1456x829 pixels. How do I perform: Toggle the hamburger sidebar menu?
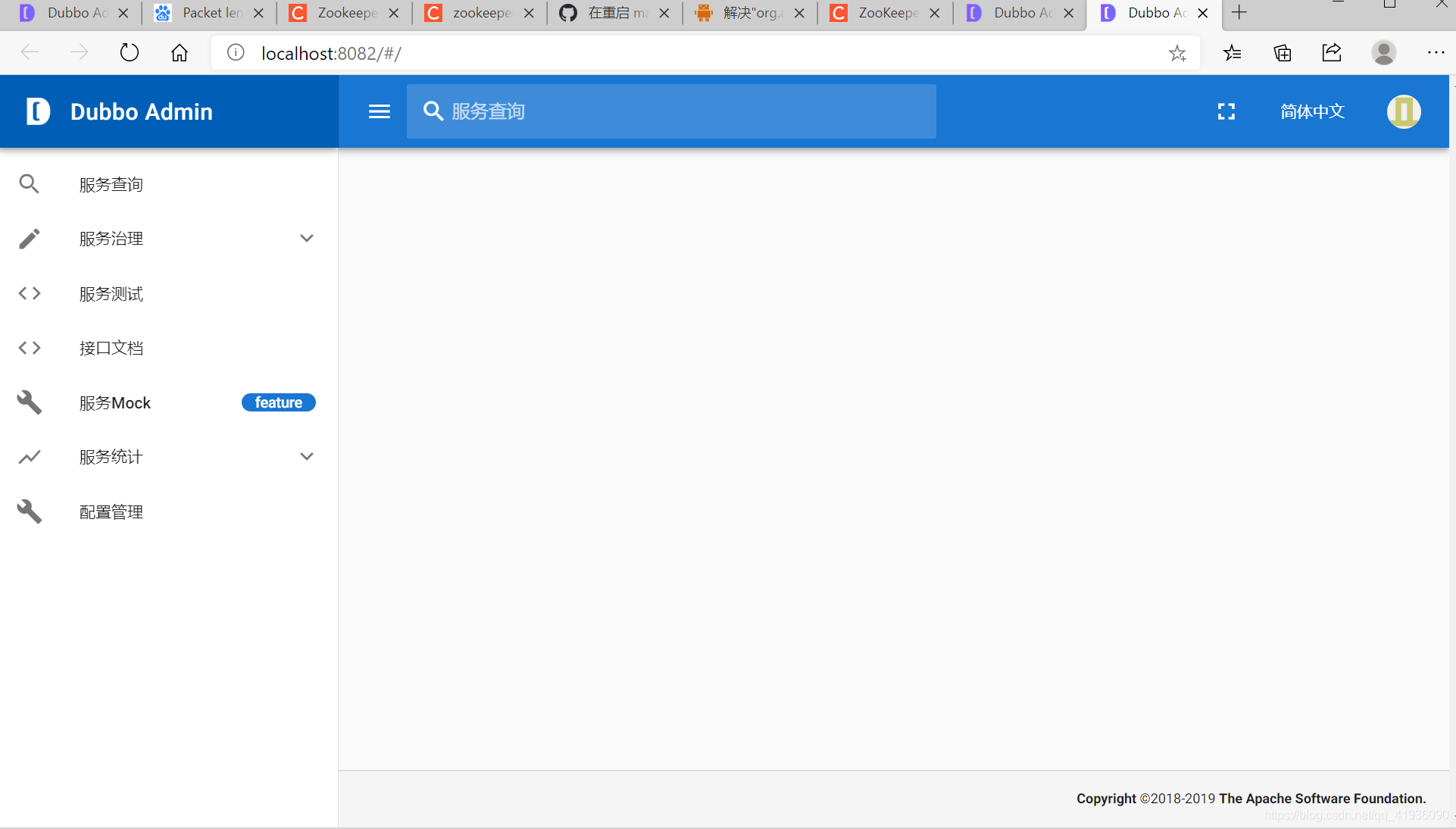point(379,111)
